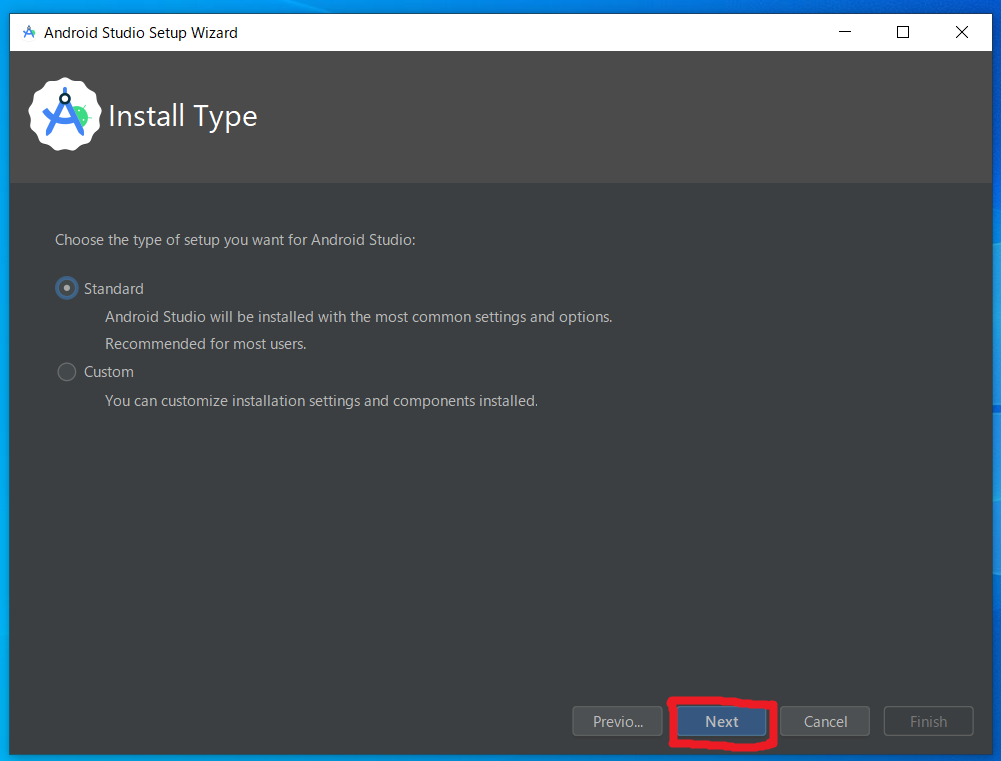Screen dimensions: 1001x761
Task: Click 'Choose the type of setup' prompt text
Action: click(235, 240)
